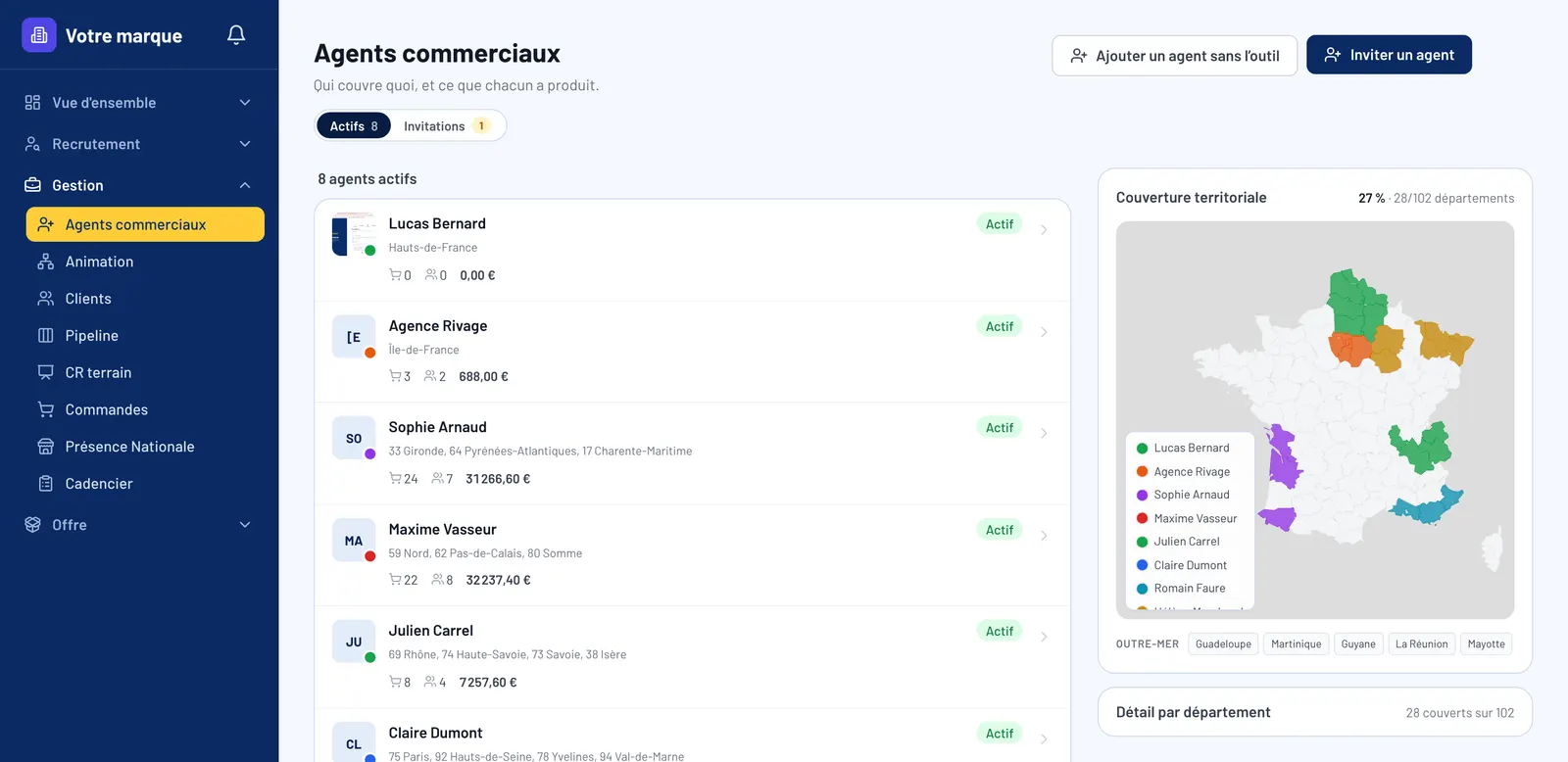Expand the Vue d'ensemble section
Viewport: 1568px width, 762px height.
245,103
